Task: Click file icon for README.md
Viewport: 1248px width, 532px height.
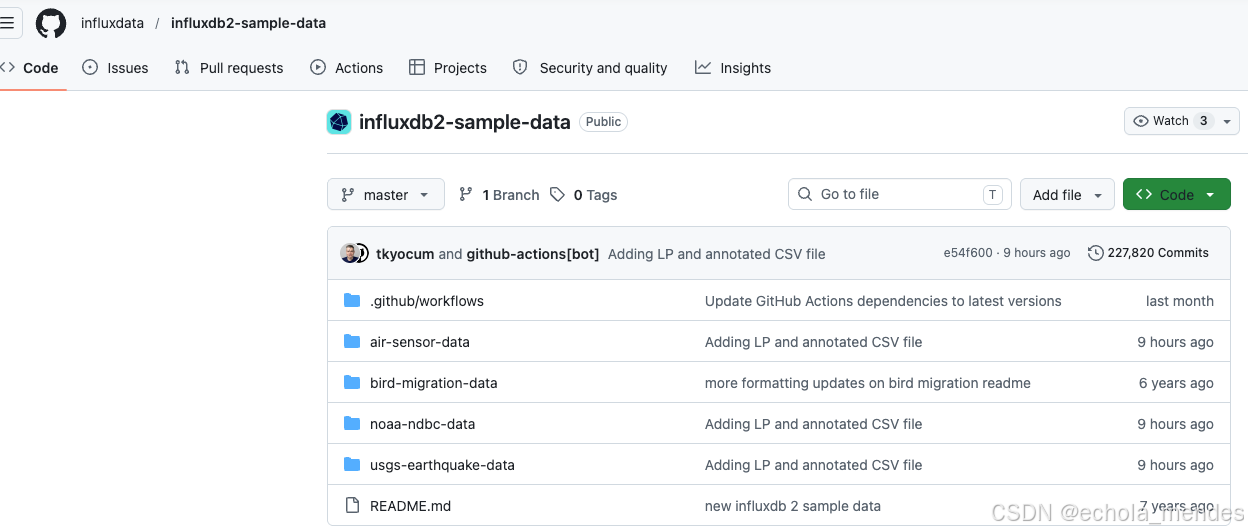Action: (x=352, y=506)
